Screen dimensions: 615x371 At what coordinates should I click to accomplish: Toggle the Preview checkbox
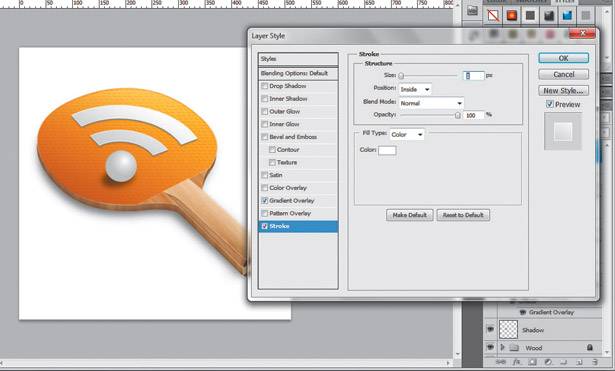click(550, 104)
